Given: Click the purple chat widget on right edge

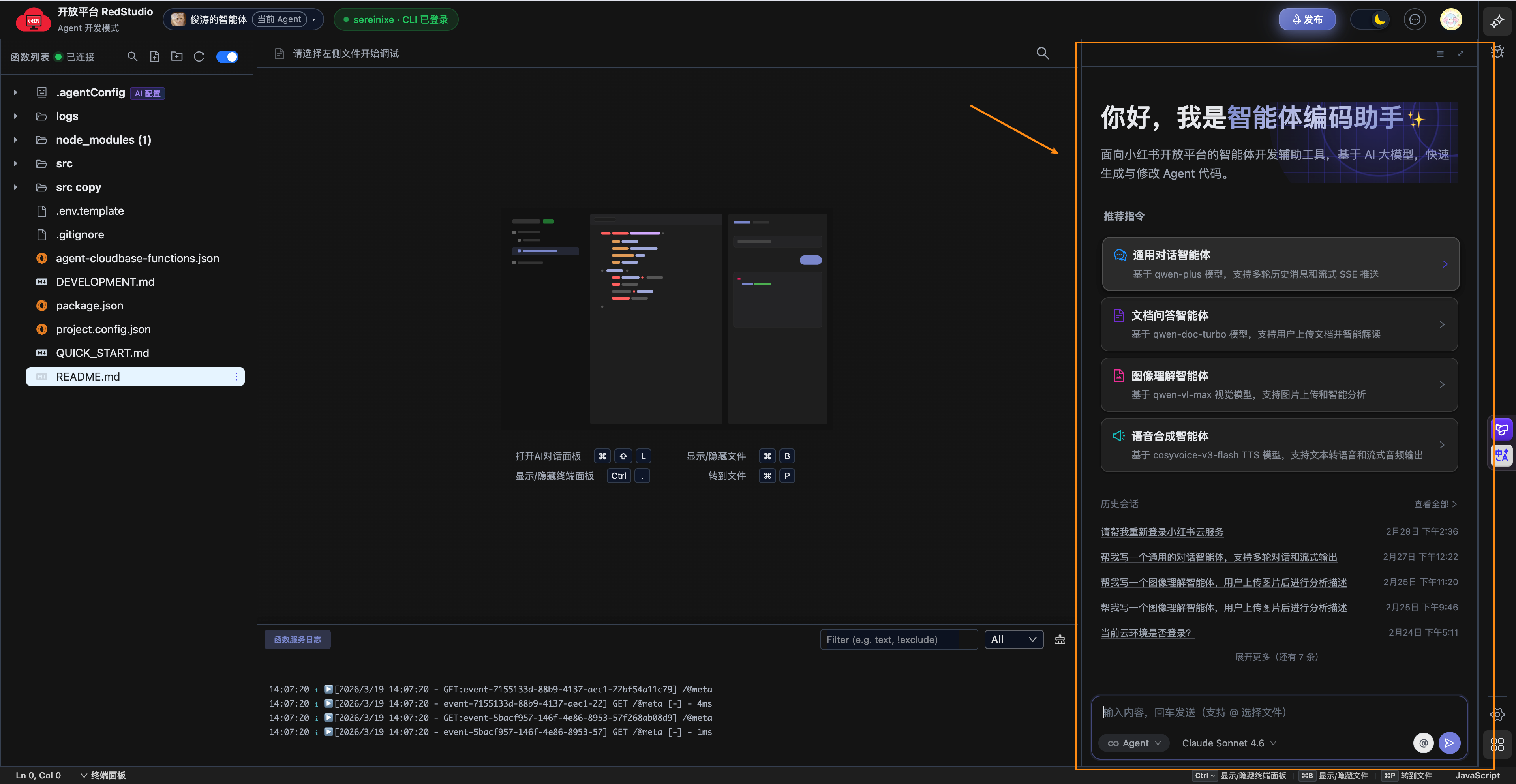Looking at the screenshot, I should (1503, 430).
